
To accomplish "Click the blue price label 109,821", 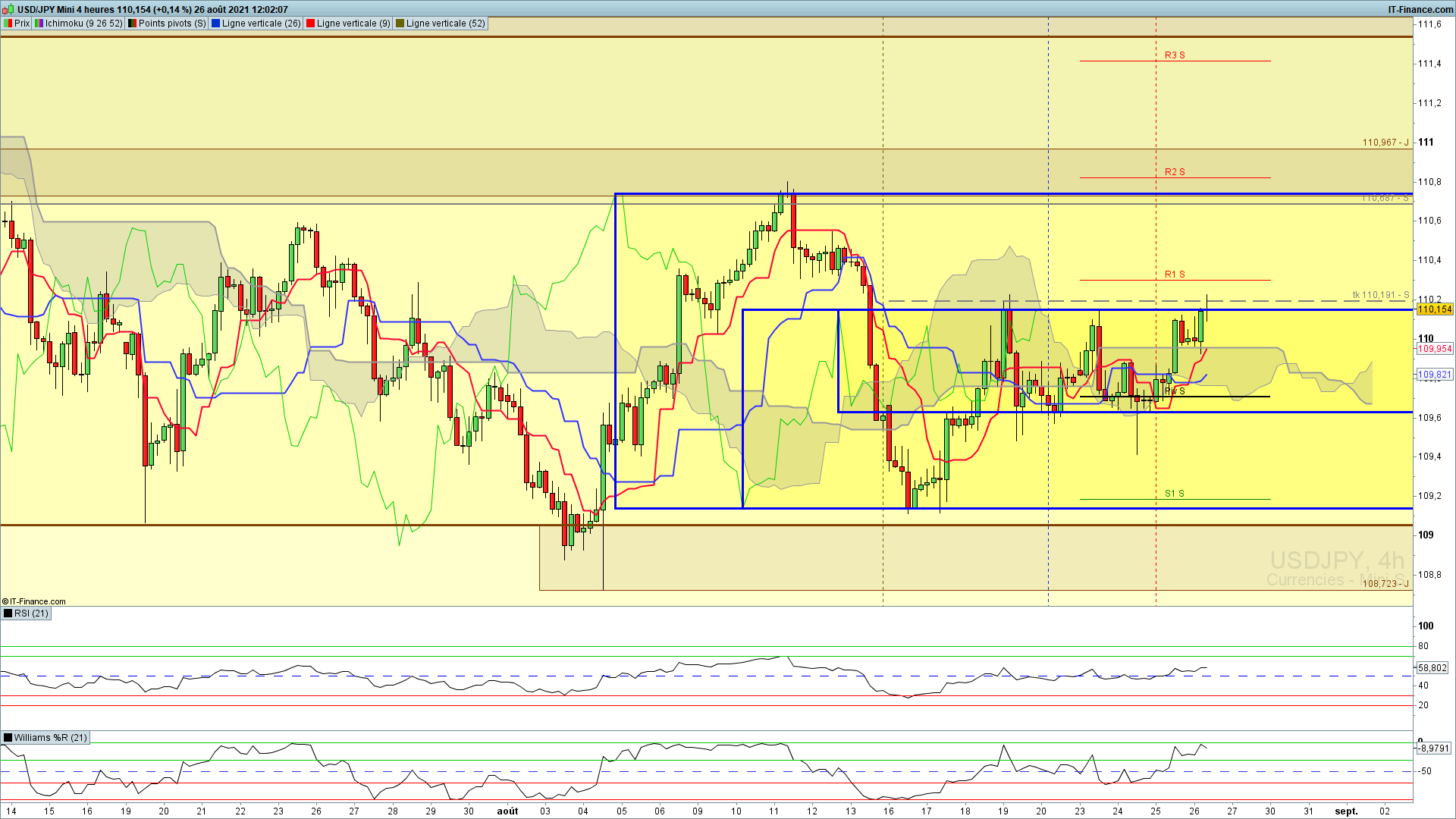I will (1435, 375).
